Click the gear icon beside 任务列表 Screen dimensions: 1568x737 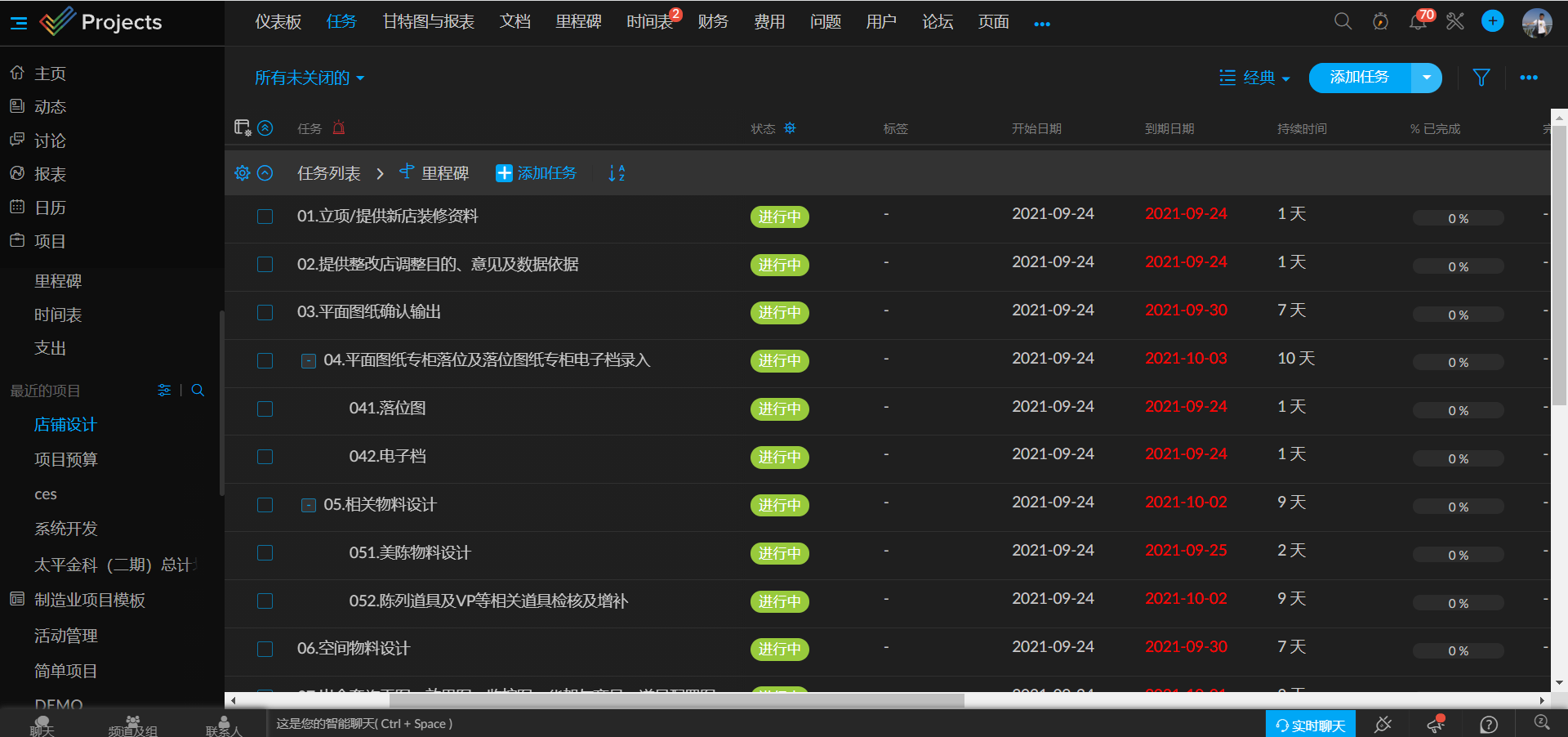[x=242, y=173]
